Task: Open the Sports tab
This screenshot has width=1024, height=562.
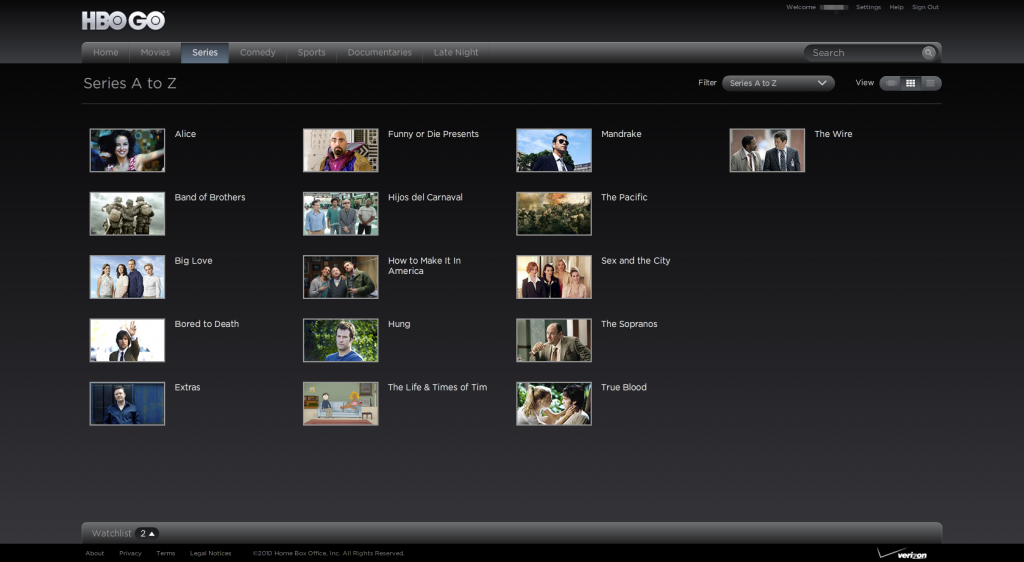Action: click(312, 53)
